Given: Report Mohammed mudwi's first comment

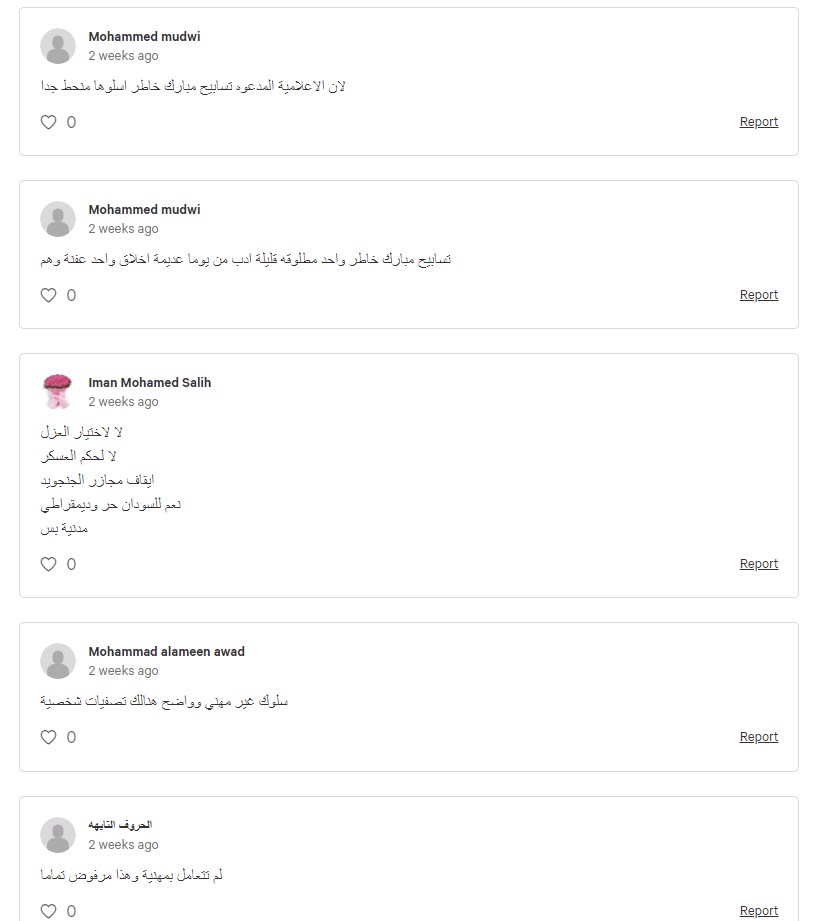Looking at the screenshot, I should point(758,122).
